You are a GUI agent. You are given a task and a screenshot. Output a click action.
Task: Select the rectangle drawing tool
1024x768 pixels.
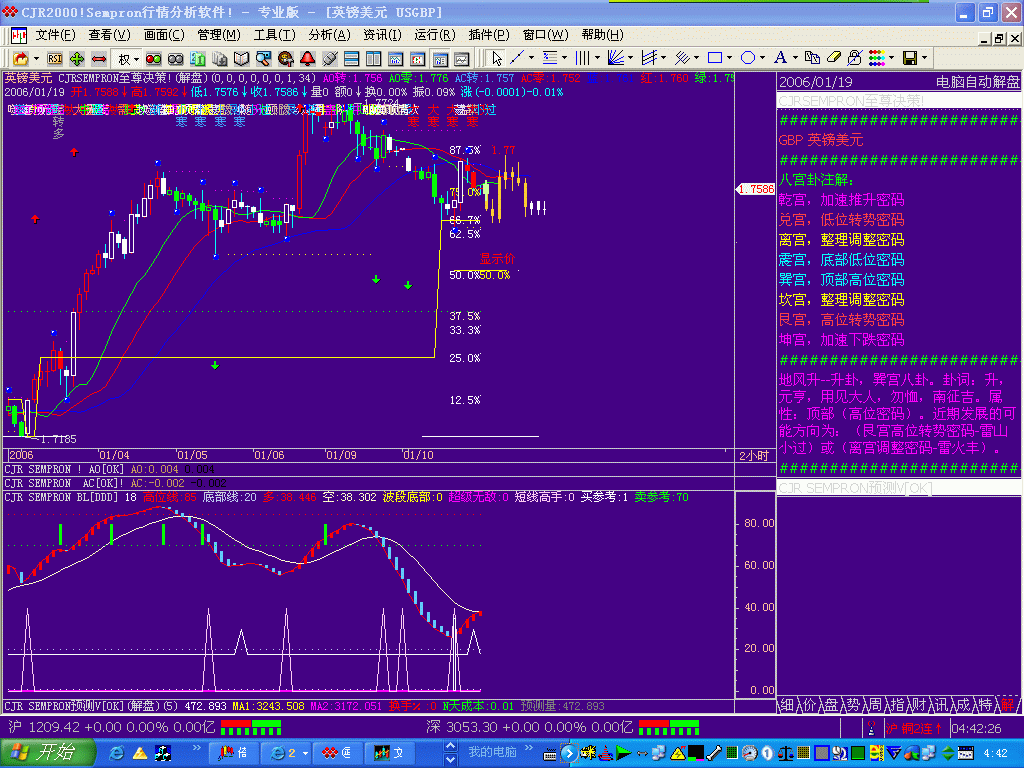pyautogui.click(x=715, y=58)
